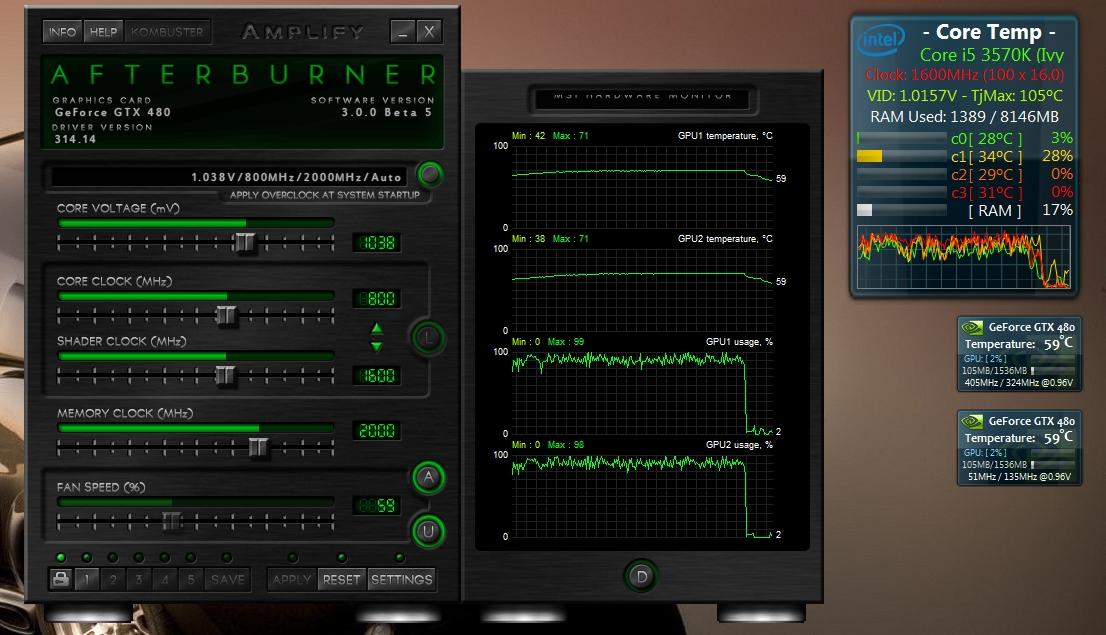Click the '405MHz / 324MHz @0.96V' text
Screen dimensions: 1106x635
[1019, 382]
